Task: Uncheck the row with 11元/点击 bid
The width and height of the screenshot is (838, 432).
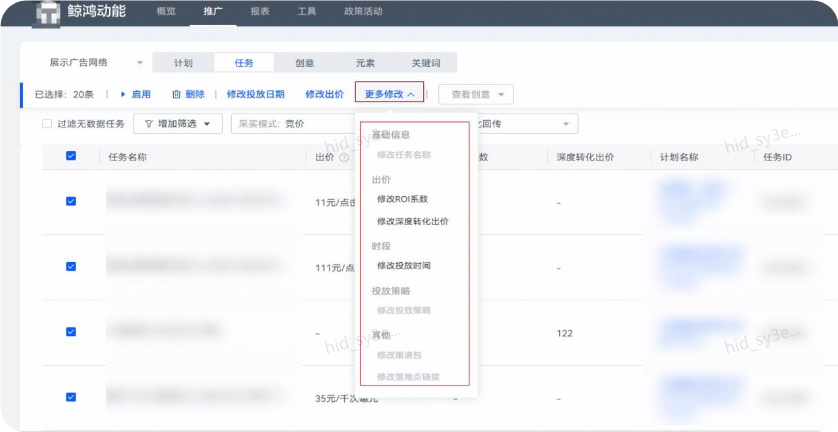Action: (71, 201)
